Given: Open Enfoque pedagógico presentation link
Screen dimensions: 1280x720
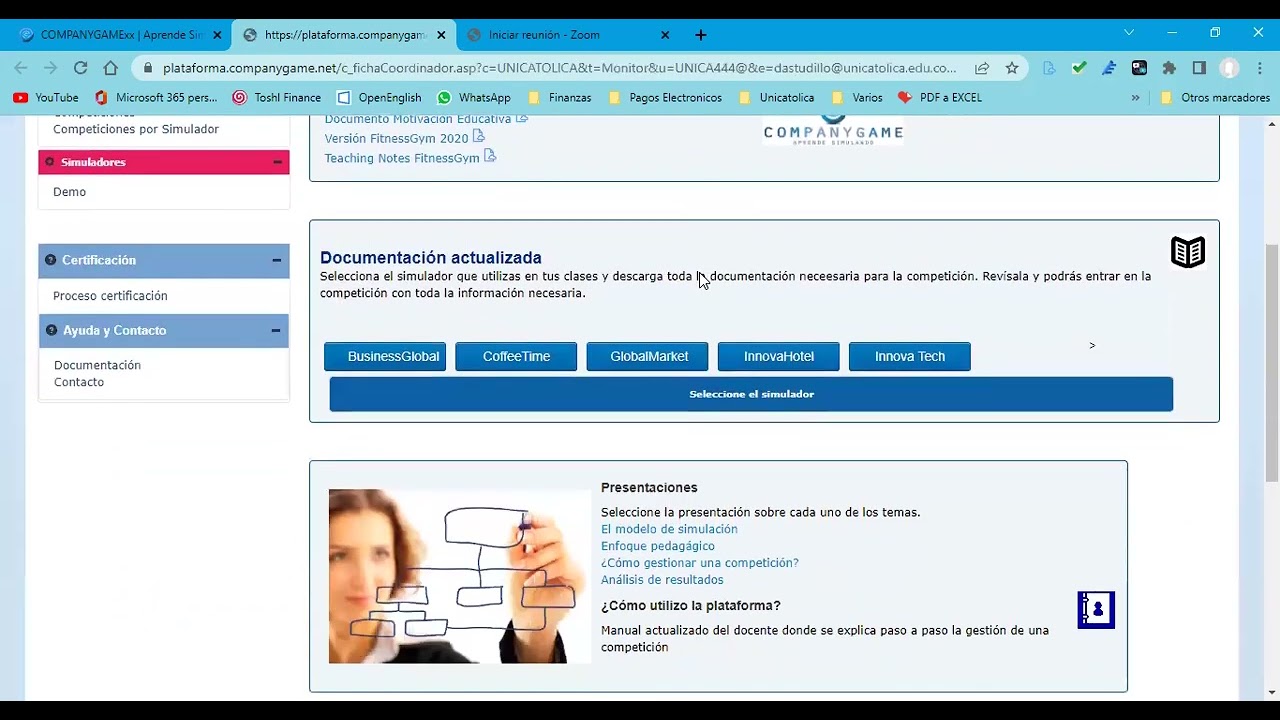Looking at the screenshot, I should pos(658,546).
